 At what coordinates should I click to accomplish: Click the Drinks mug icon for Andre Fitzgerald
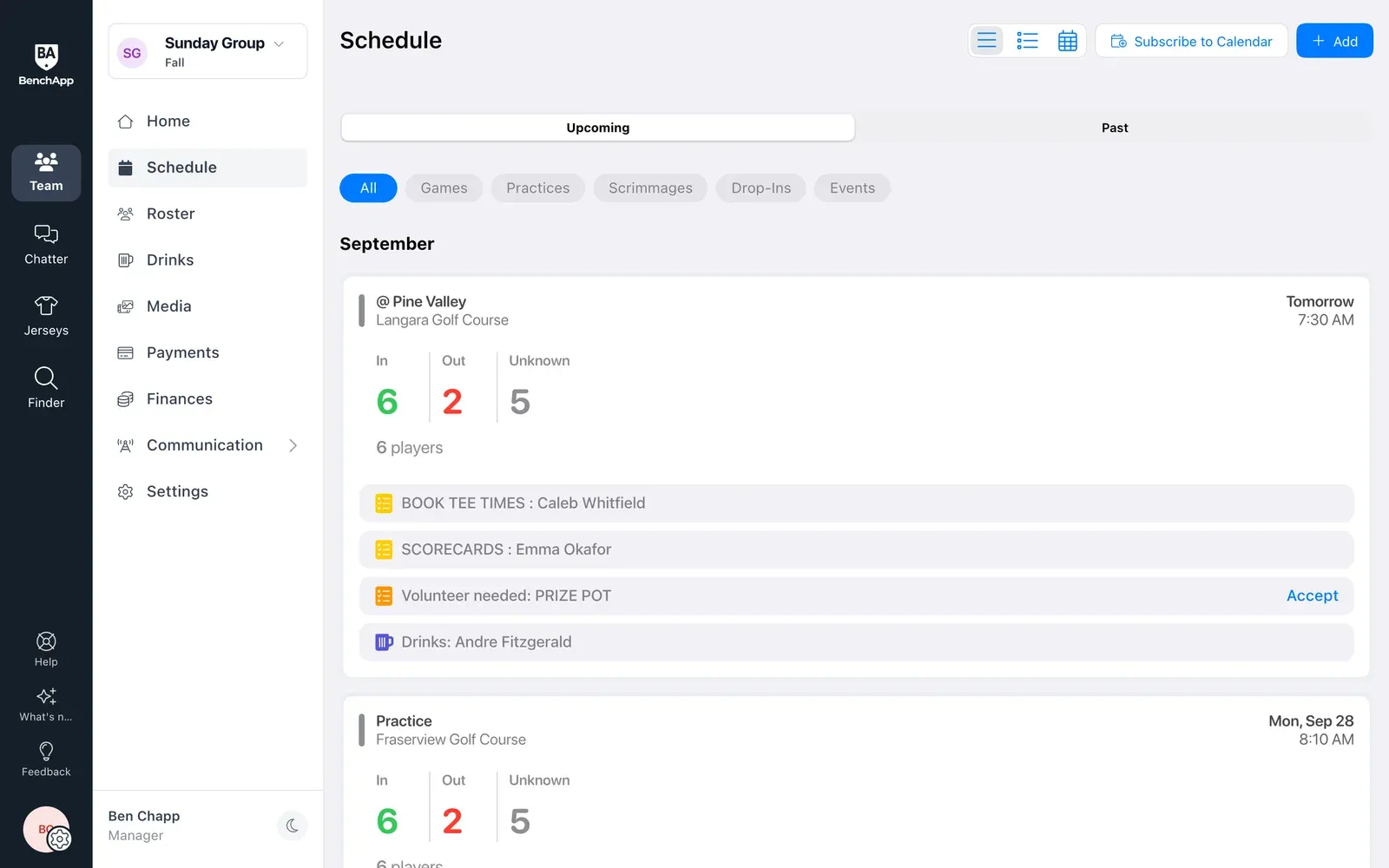(384, 642)
